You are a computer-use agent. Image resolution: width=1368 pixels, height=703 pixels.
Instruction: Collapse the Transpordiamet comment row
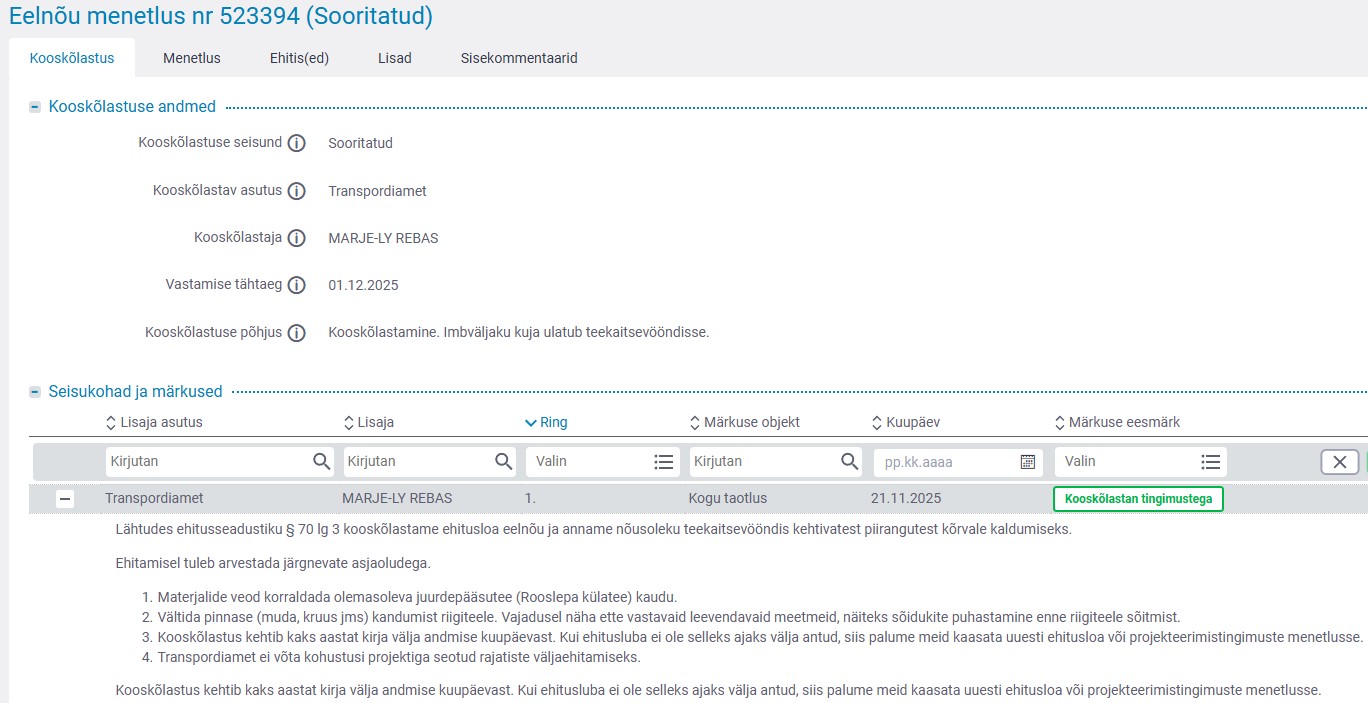(65, 499)
